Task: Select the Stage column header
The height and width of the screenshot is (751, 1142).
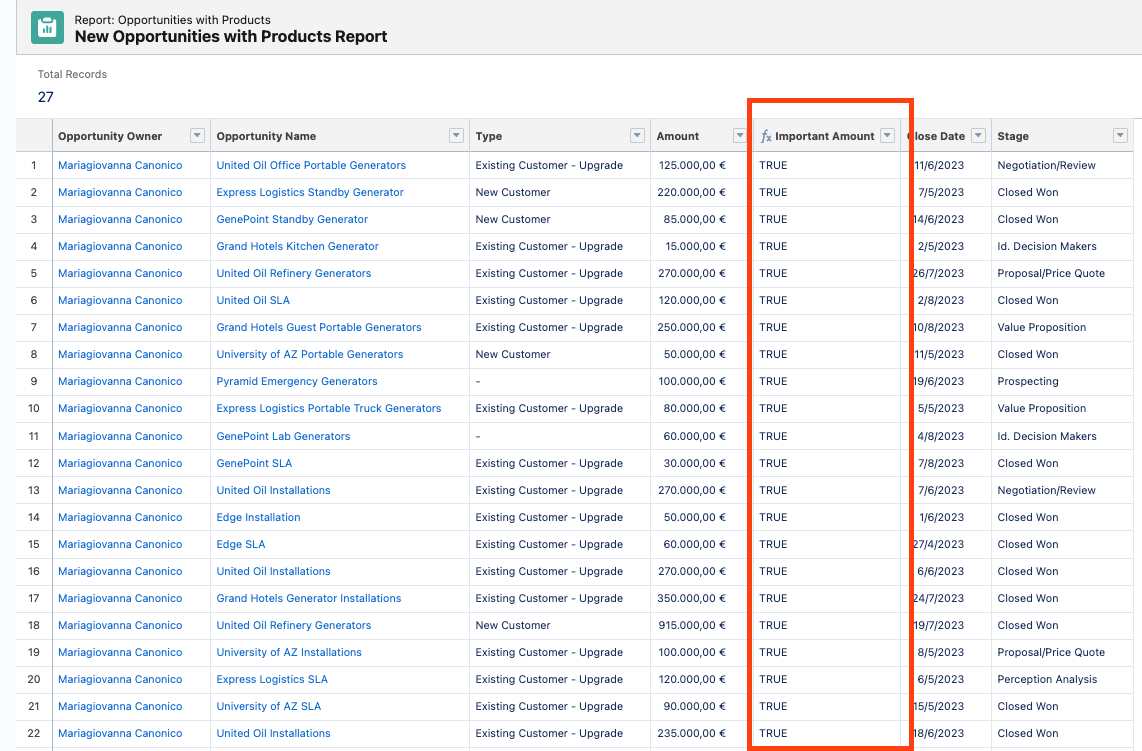Action: tap(1012, 136)
